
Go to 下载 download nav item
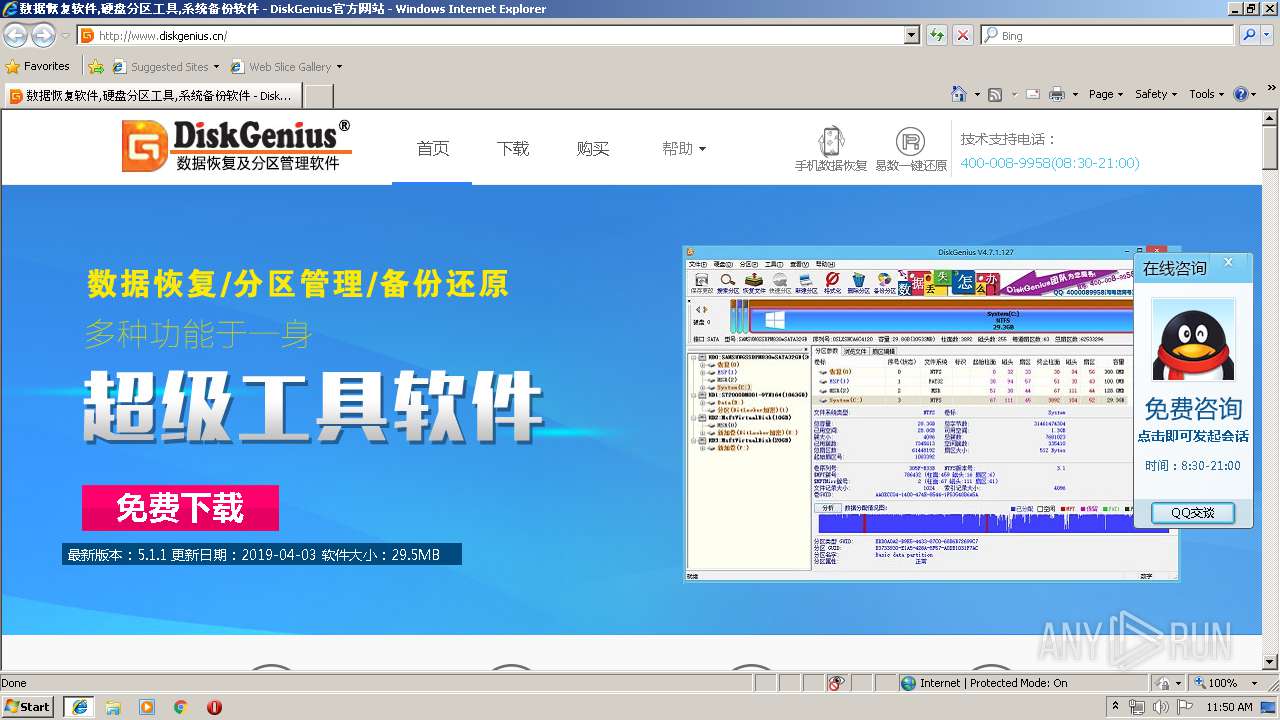(513, 148)
